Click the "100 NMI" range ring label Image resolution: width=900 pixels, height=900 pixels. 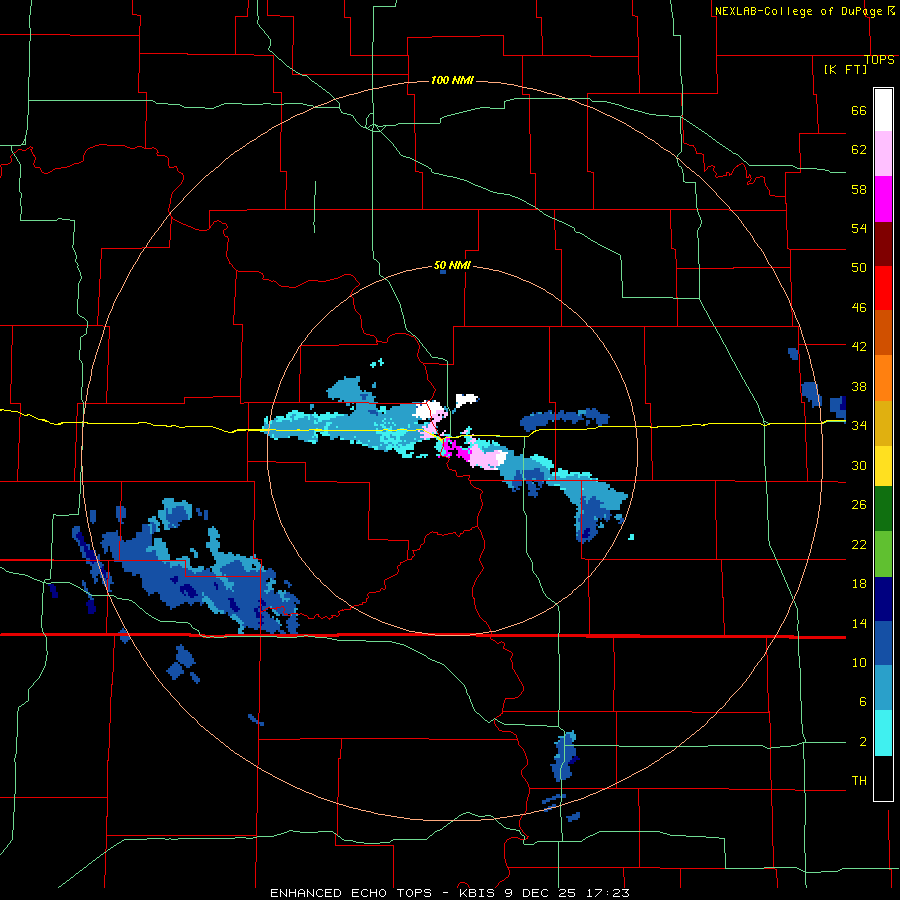point(452,80)
